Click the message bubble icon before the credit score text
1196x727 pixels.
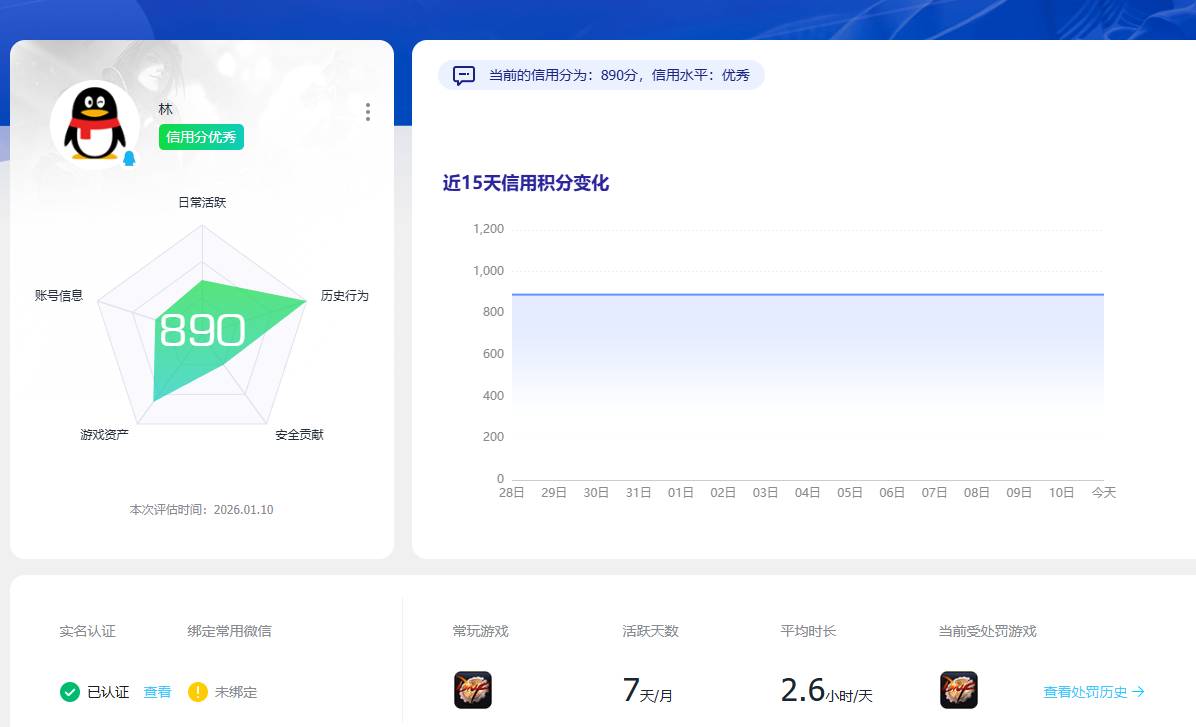pos(462,75)
